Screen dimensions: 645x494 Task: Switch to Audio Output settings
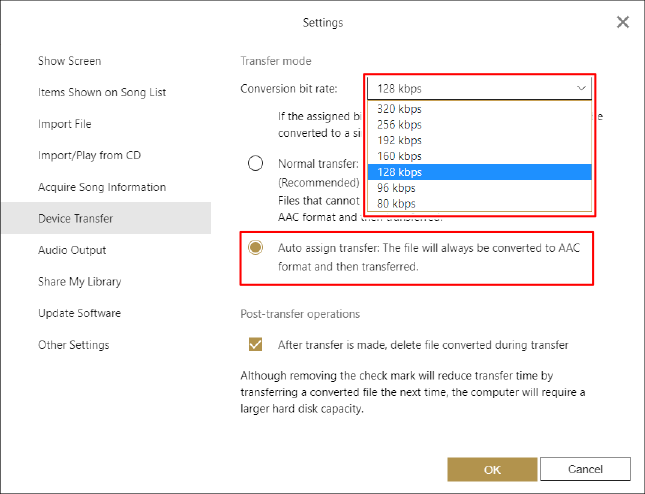pyautogui.click(x=72, y=250)
